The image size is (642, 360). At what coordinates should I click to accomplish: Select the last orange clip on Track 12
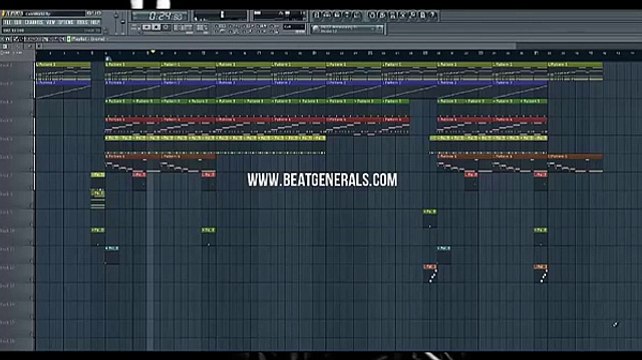[x=540, y=273]
